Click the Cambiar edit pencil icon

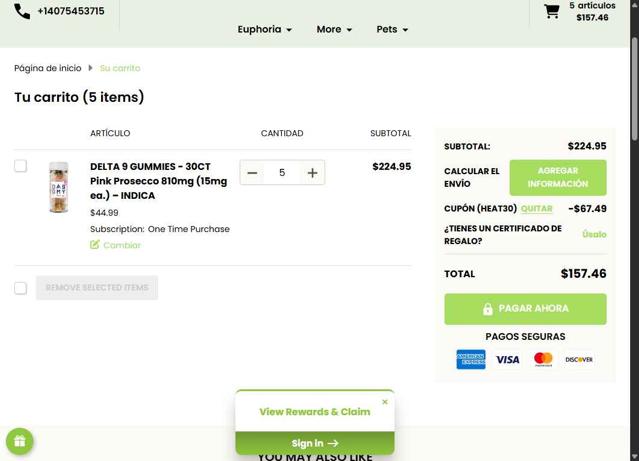95,245
